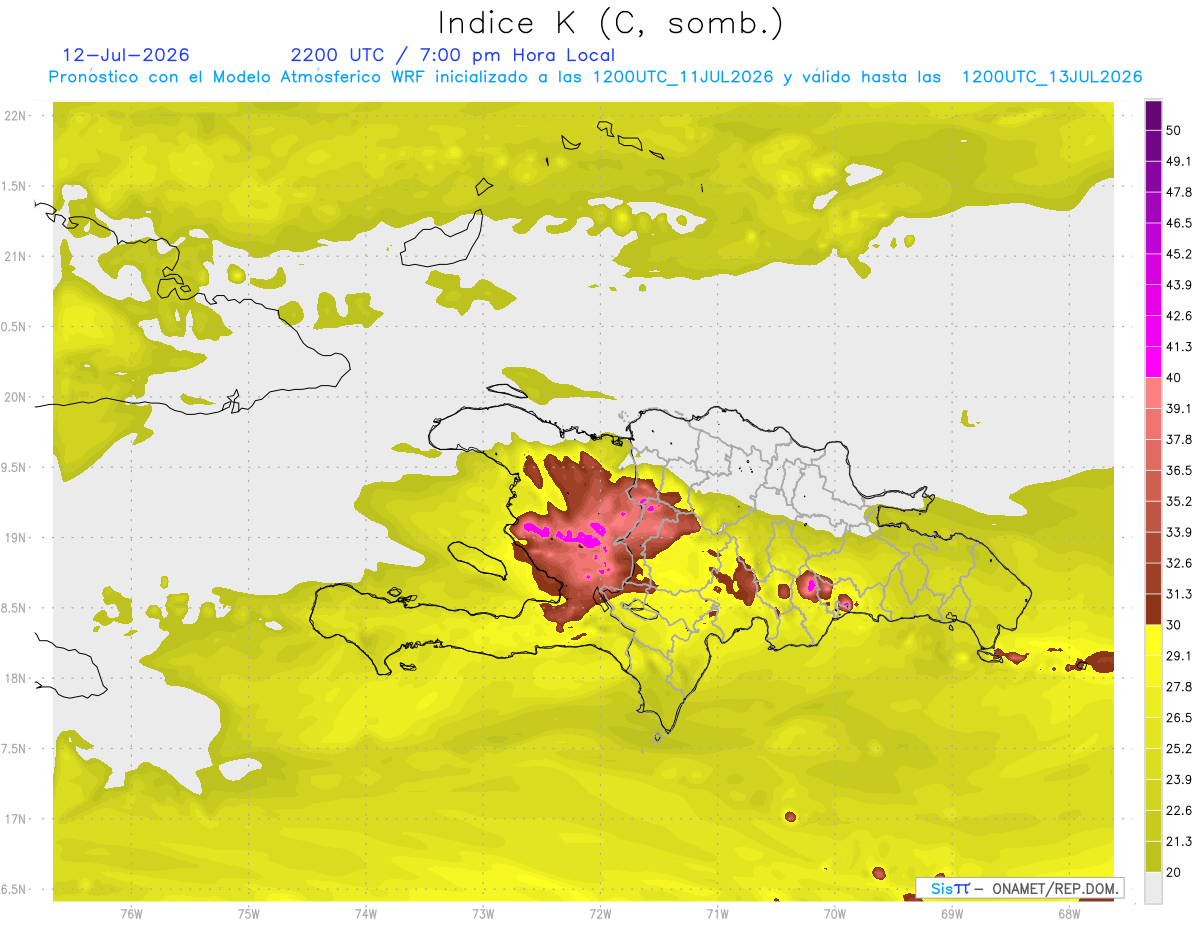Click the color bar value "46.5"
Viewport: 1200px width, 927px height.
tap(1179, 224)
